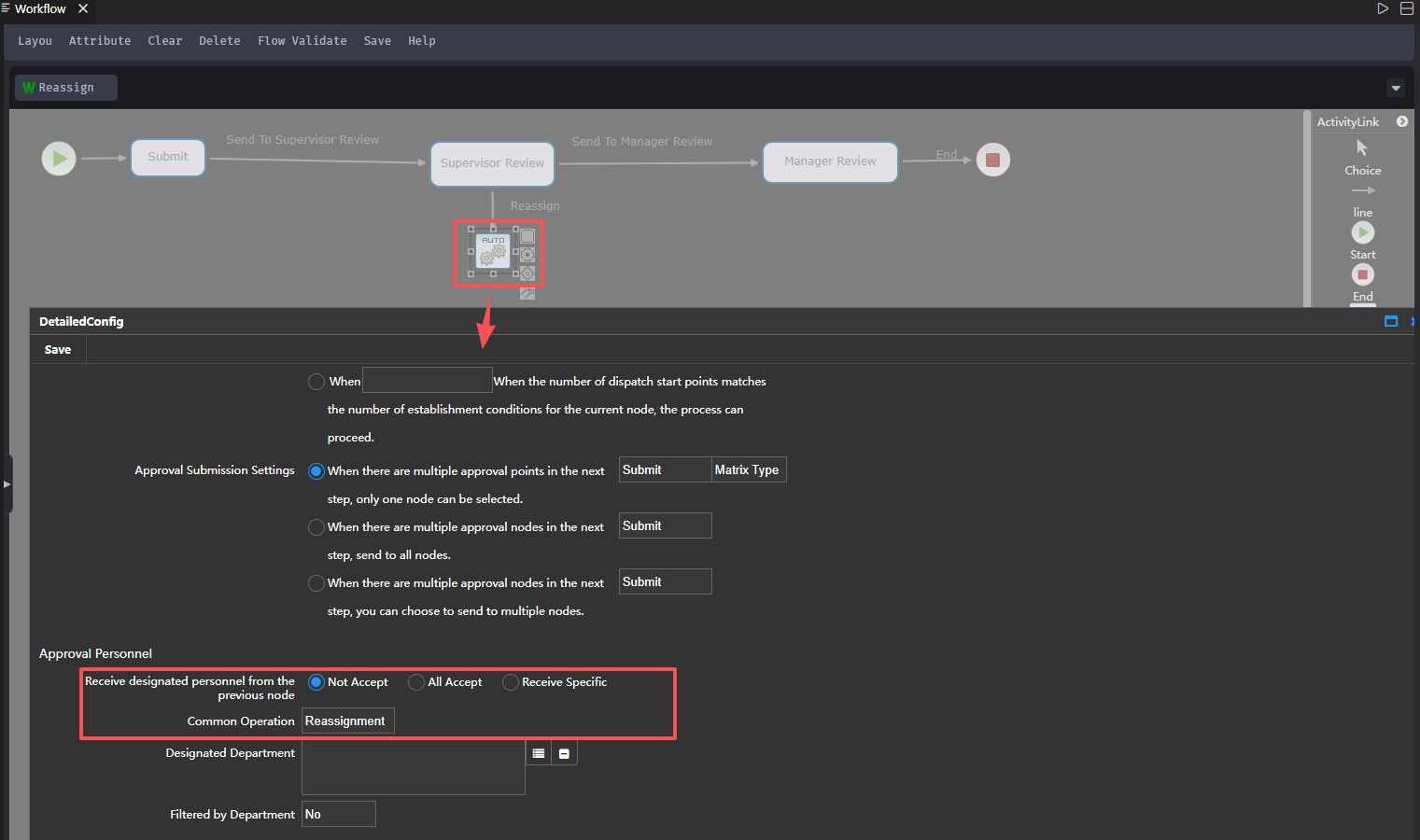This screenshot has width=1420, height=840.
Task: Click Save in the DetailedConfig panel
Action: coord(58,350)
